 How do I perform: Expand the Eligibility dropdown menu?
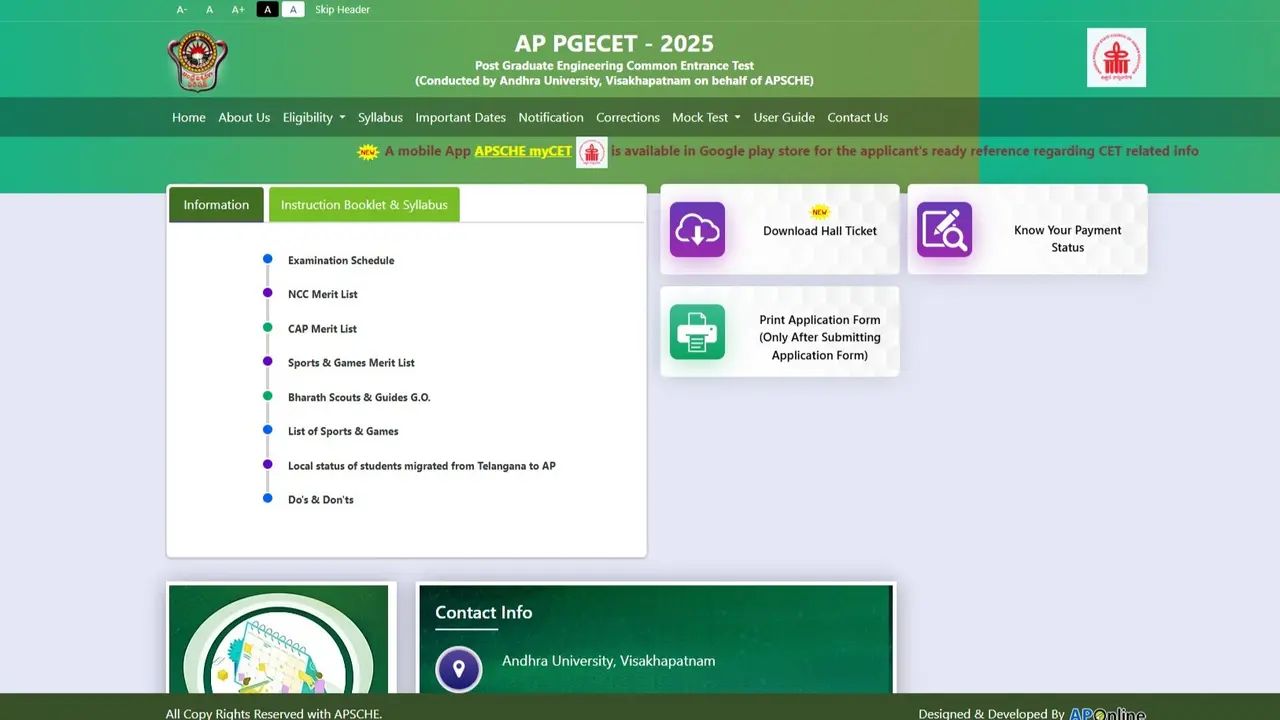(313, 117)
